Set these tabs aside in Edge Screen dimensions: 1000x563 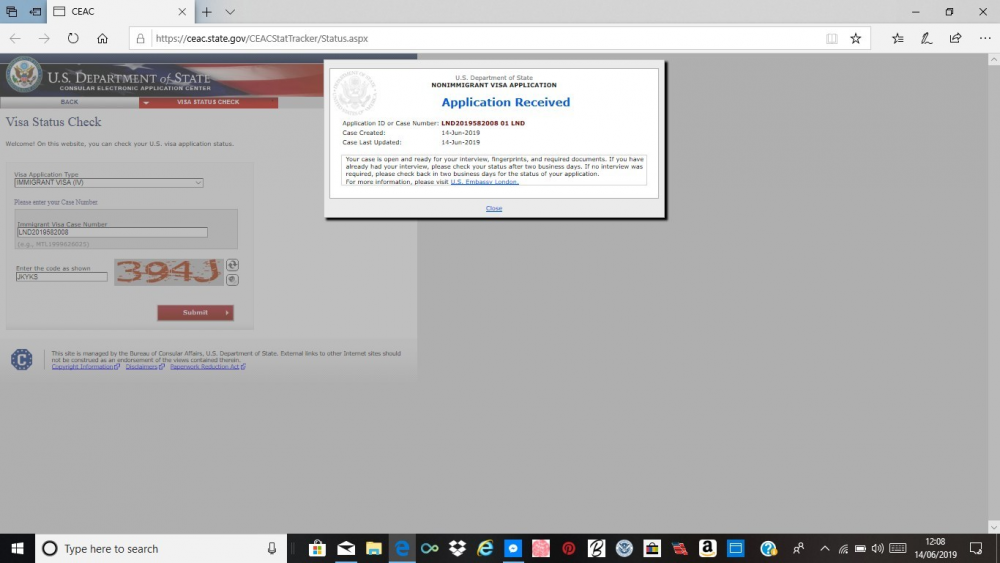pyautogui.click(x=35, y=11)
